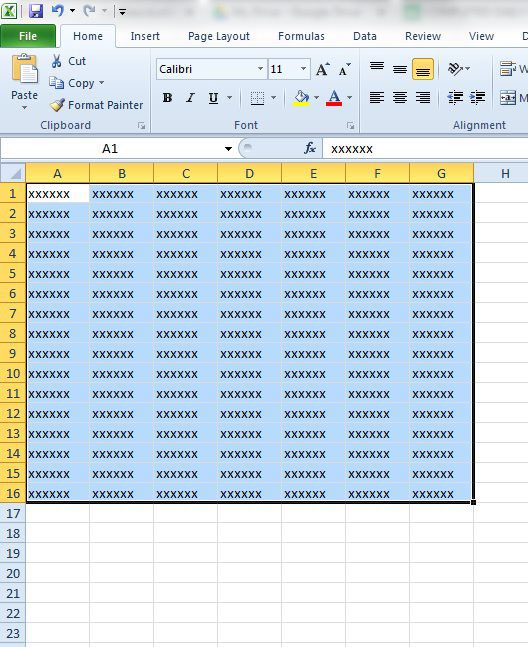Screen dimensions: 528x647
Task: Click the Name Box showing A1
Action: tap(110, 149)
